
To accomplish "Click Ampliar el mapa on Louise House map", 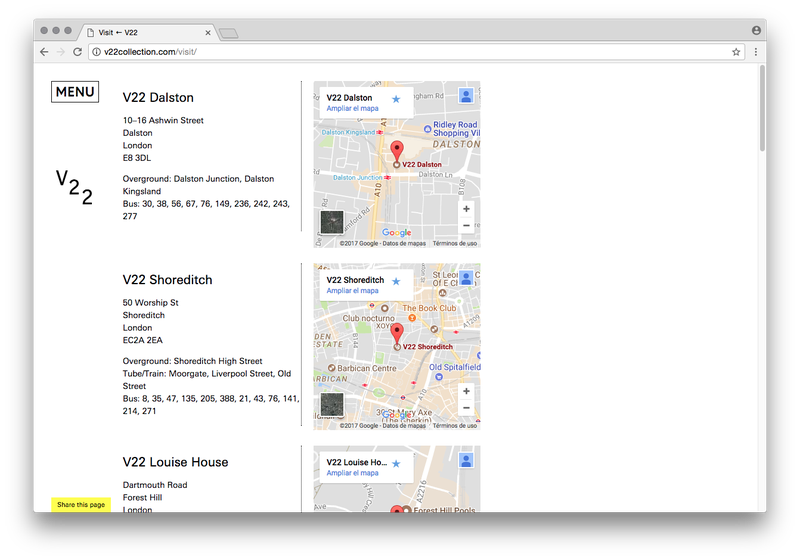I will coord(352,473).
